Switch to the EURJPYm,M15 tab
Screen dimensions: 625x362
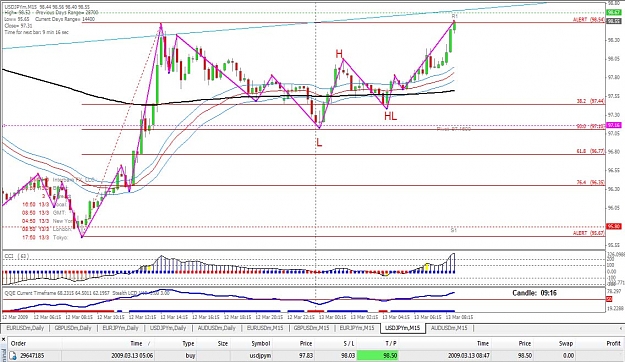(357, 328)
